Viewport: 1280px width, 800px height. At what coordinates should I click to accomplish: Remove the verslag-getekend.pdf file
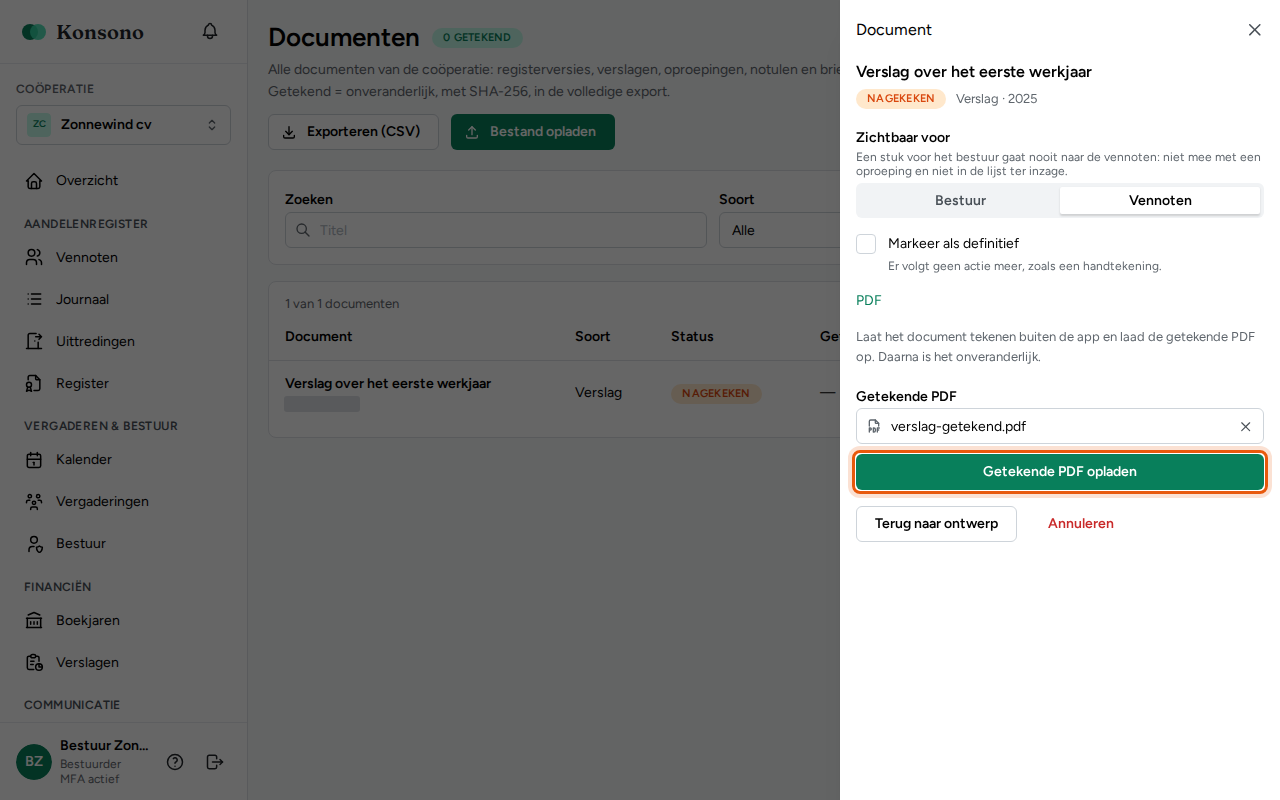[x=1246, y=427]
